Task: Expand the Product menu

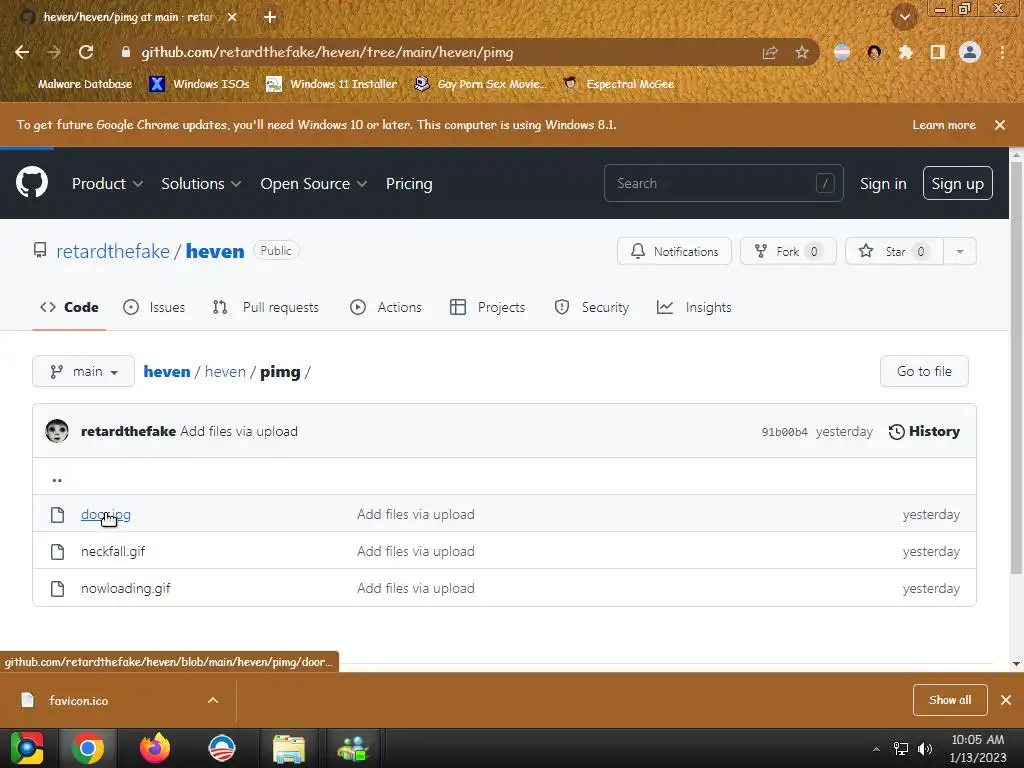Action: pos(107,184)
